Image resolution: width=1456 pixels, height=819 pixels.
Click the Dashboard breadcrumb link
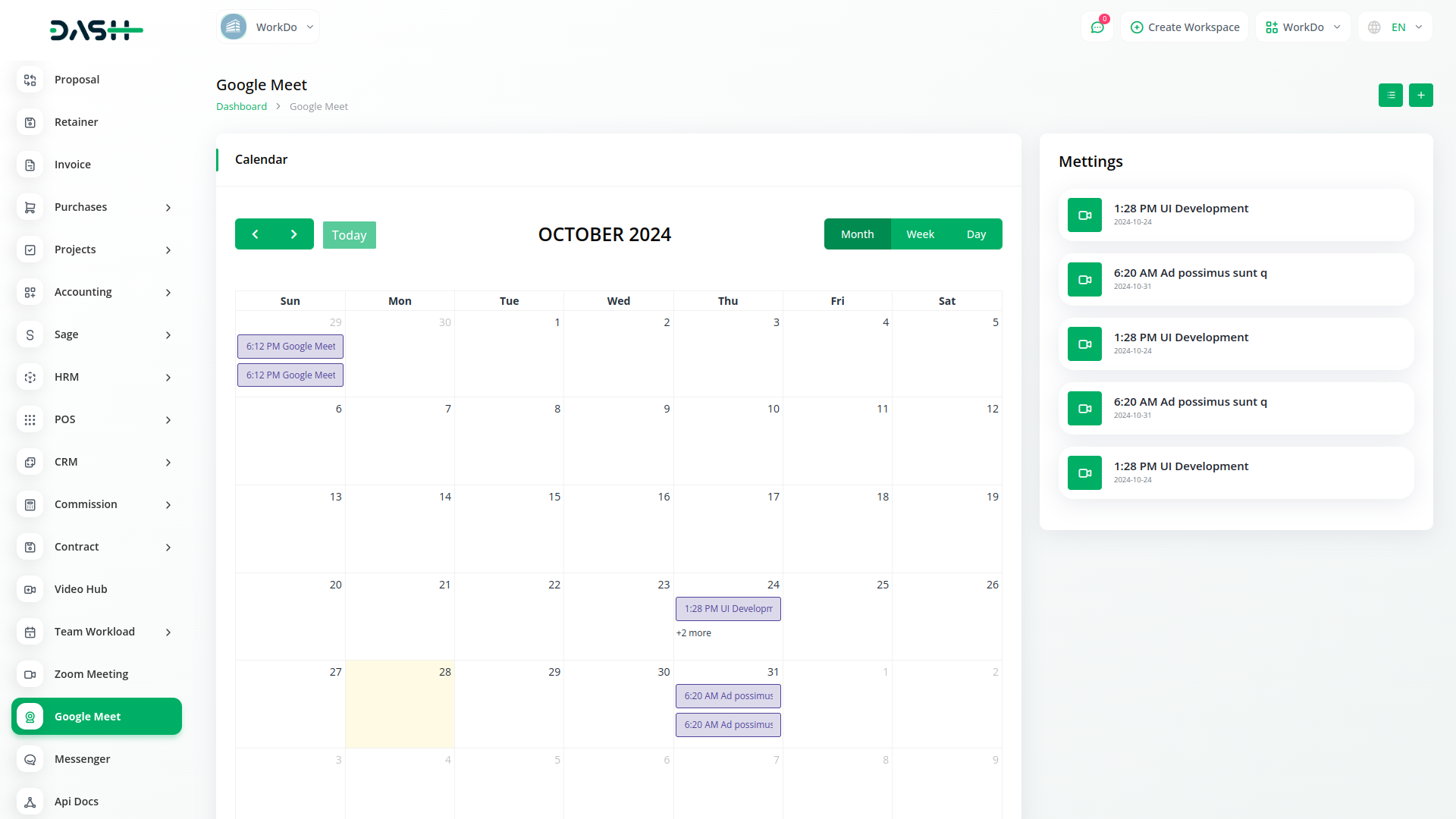(x=241, y=107)
